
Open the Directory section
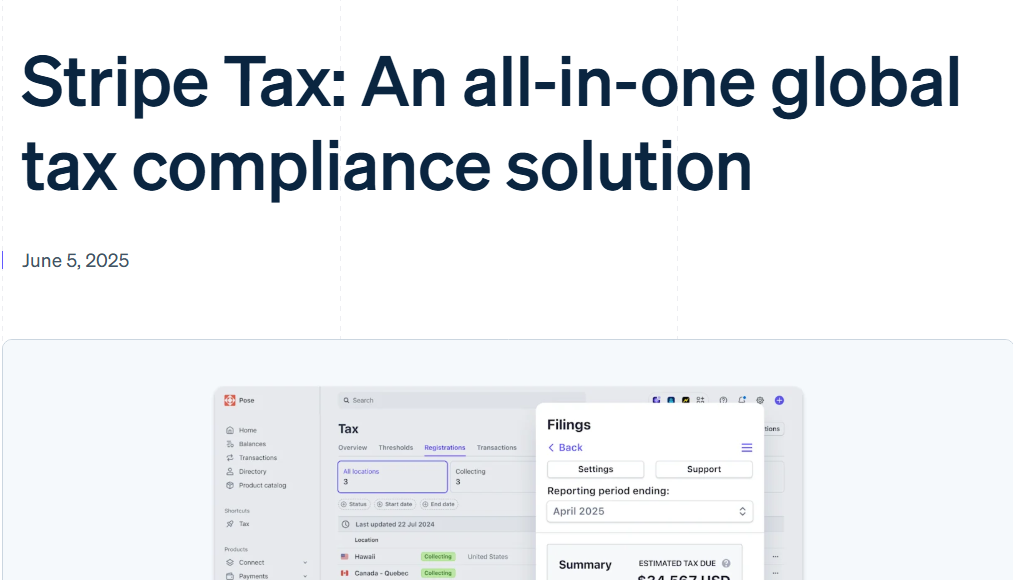[x=228, y=471]
